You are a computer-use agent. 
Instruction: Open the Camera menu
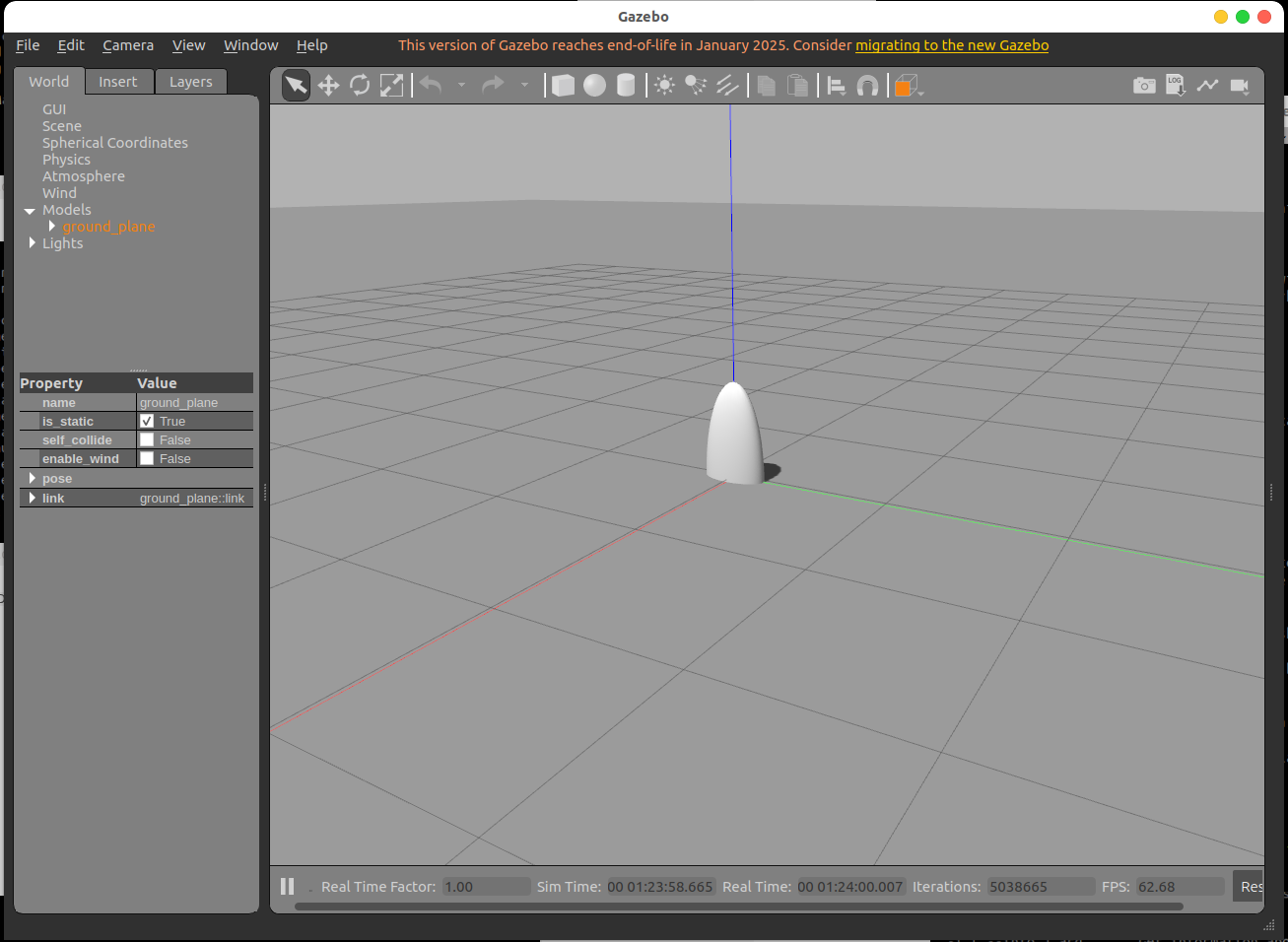(x=128, y=45)
